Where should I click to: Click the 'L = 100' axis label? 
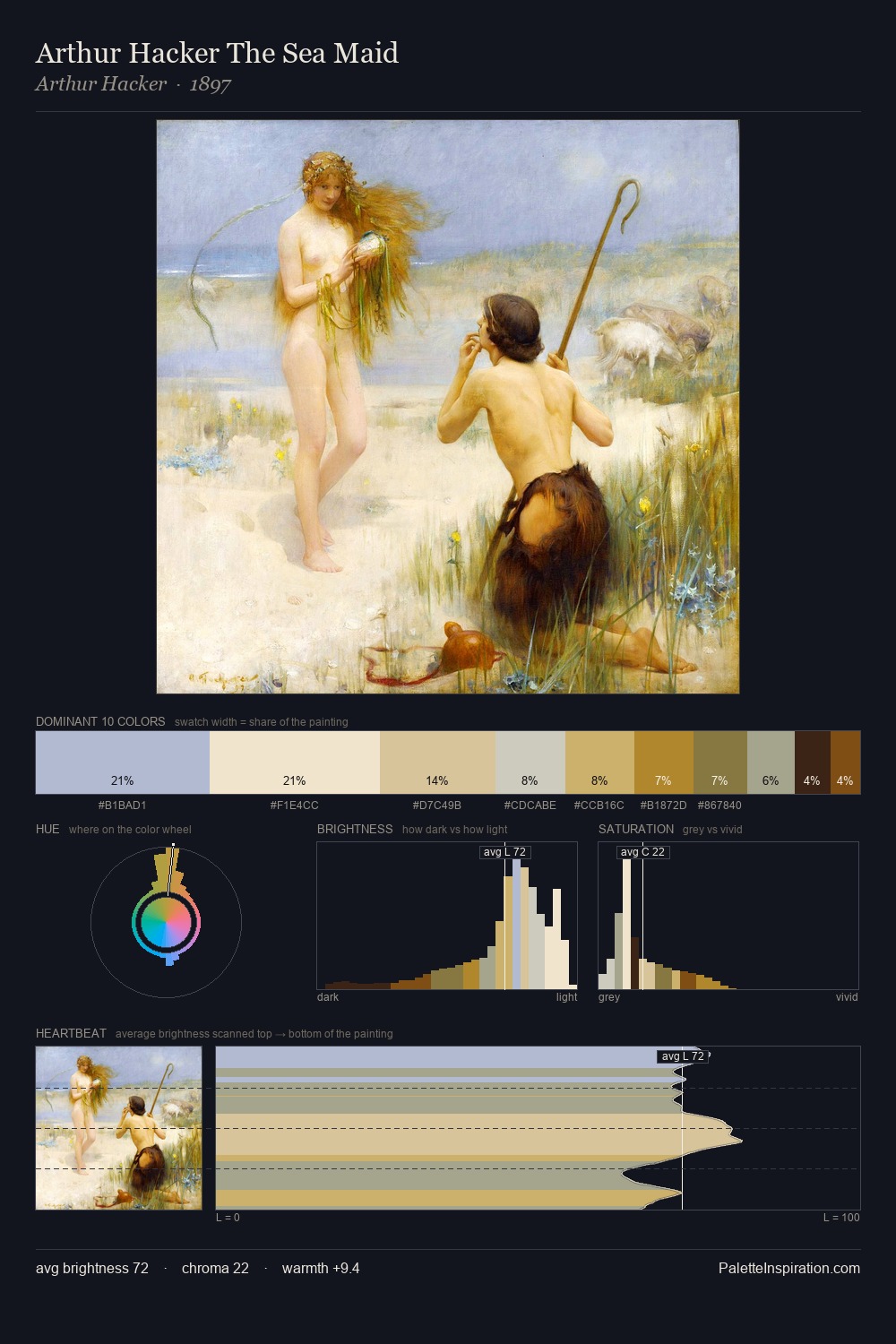841,1218
